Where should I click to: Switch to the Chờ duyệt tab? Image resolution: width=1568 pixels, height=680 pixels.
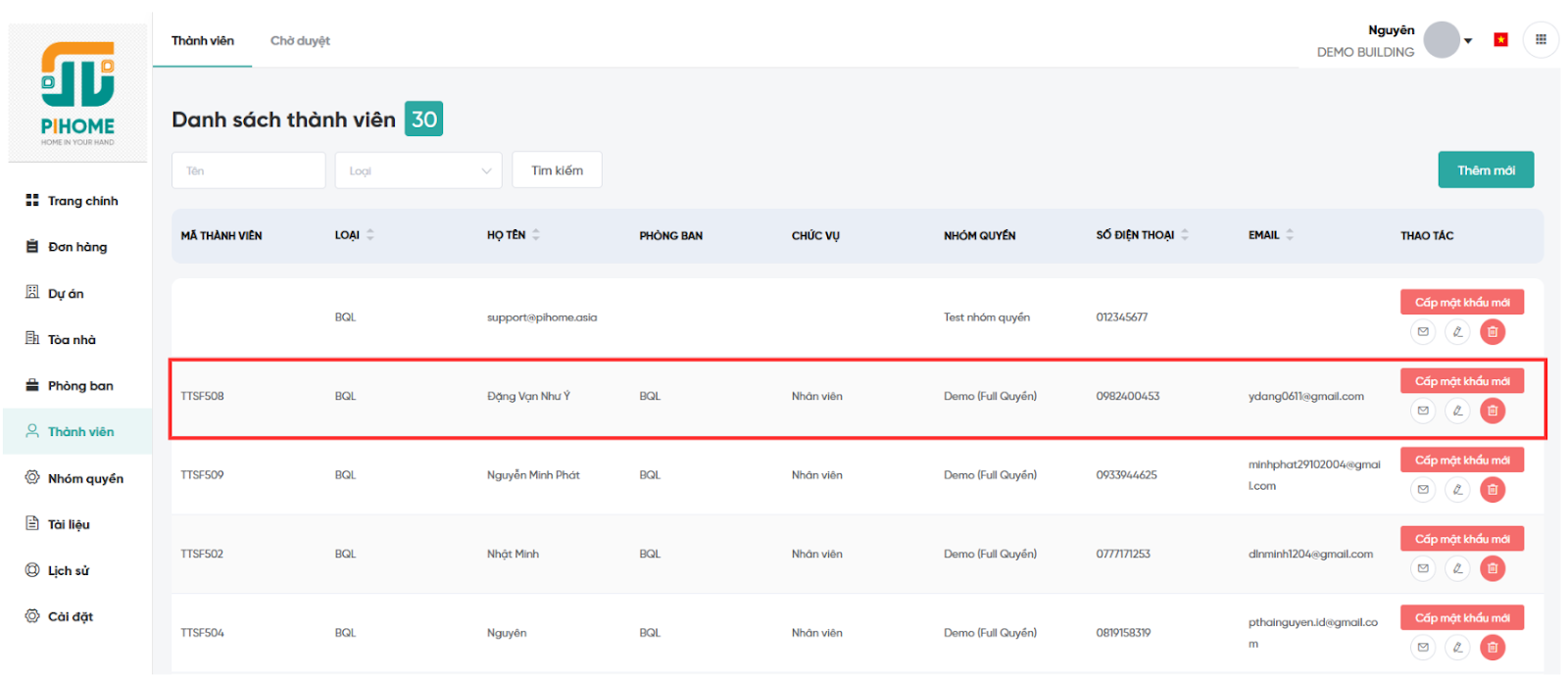tap(300, 41)
